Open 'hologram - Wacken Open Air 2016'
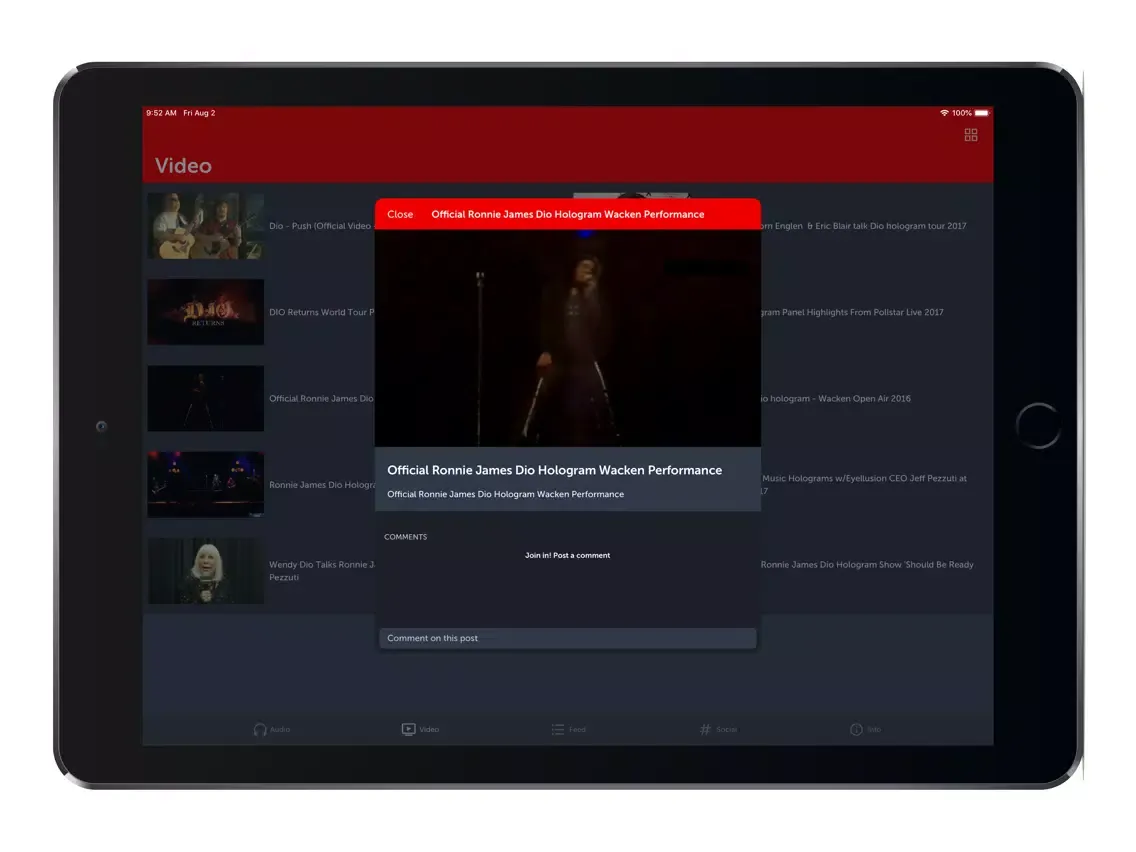This screenshot has height=852, width=1136. 836,398
